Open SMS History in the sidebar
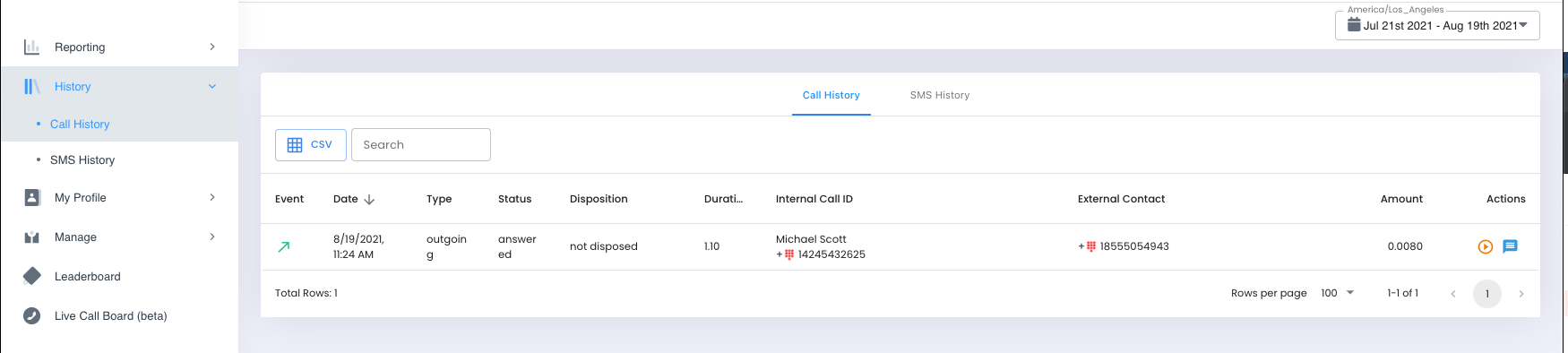 82,159
